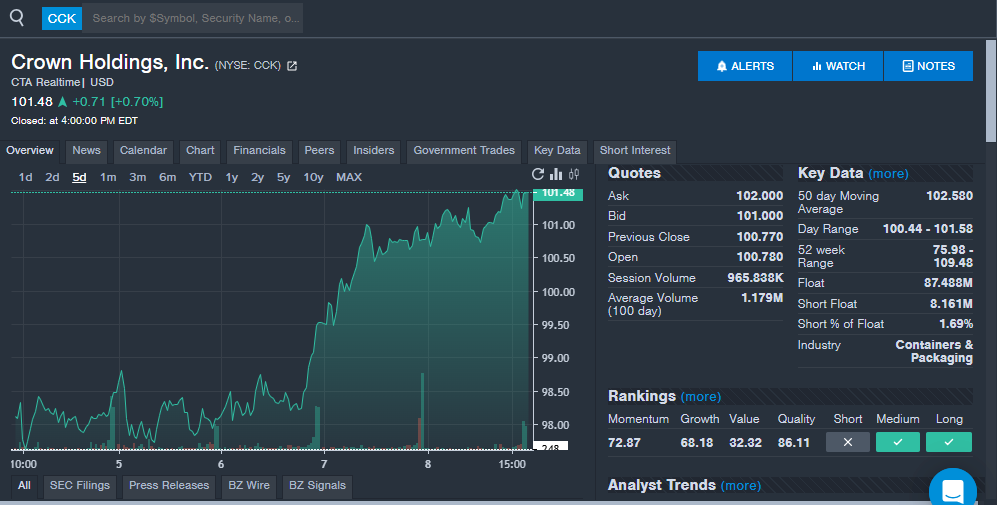Open the chat support bubble

(952, 488)
